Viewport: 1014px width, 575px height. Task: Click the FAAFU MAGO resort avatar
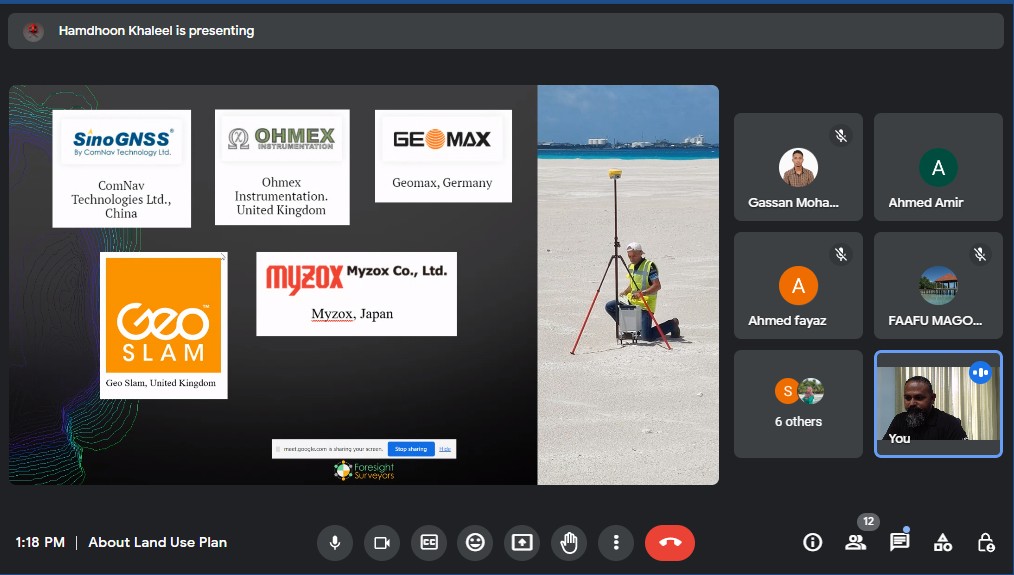coord(938,285)
